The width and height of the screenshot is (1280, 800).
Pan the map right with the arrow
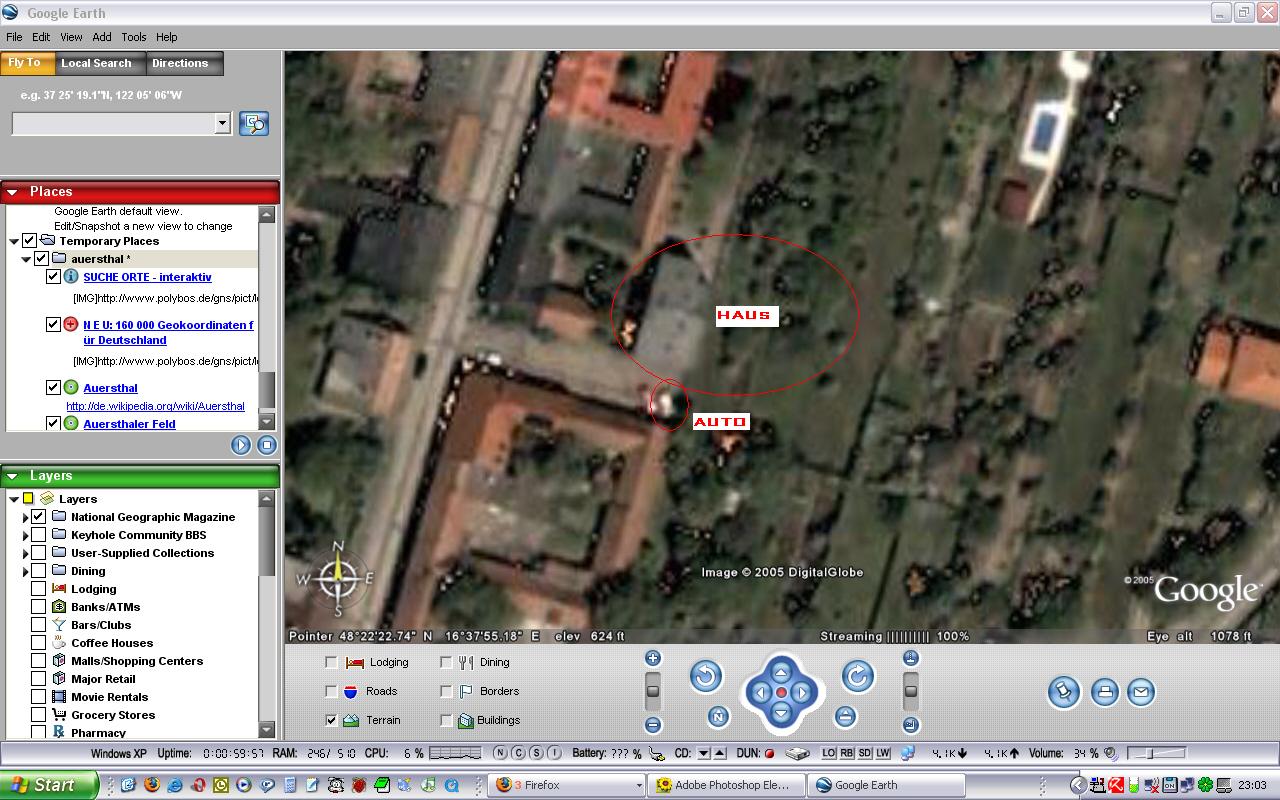tap(802, 693)
